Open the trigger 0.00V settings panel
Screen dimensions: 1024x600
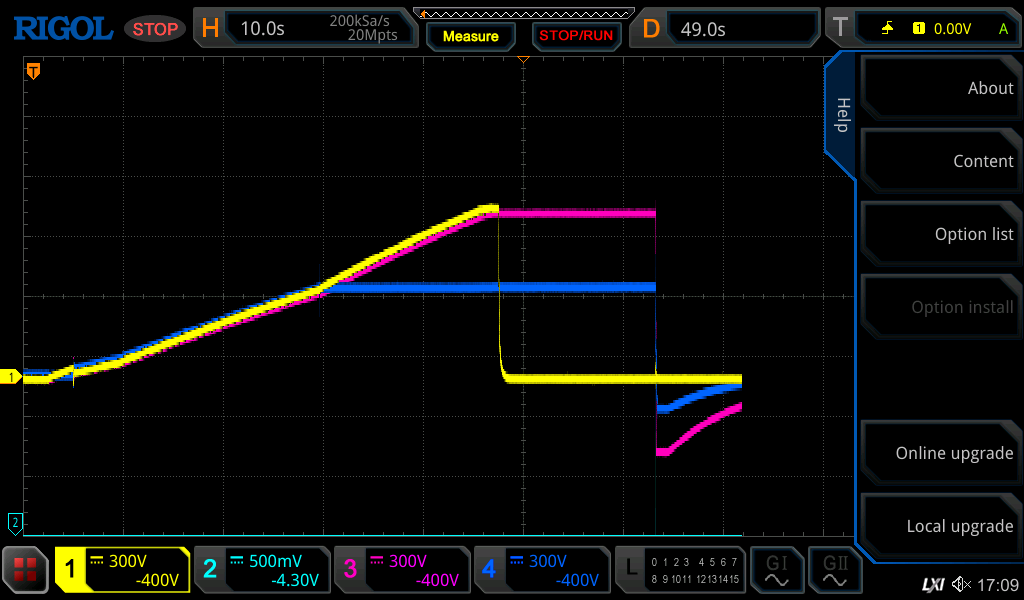(x=920, y=28)
